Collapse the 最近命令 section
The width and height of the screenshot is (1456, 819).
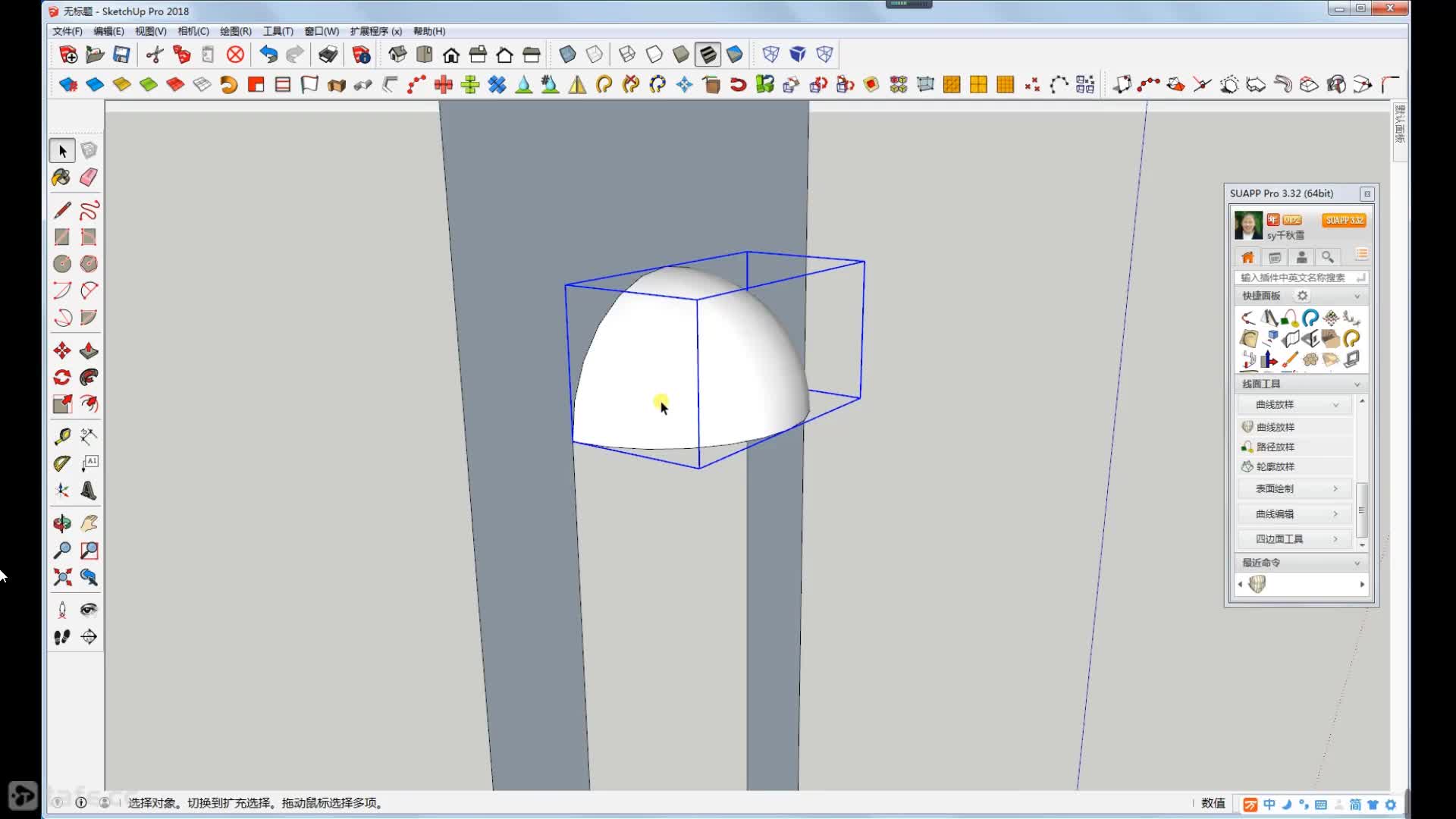tap(1357, 563)
